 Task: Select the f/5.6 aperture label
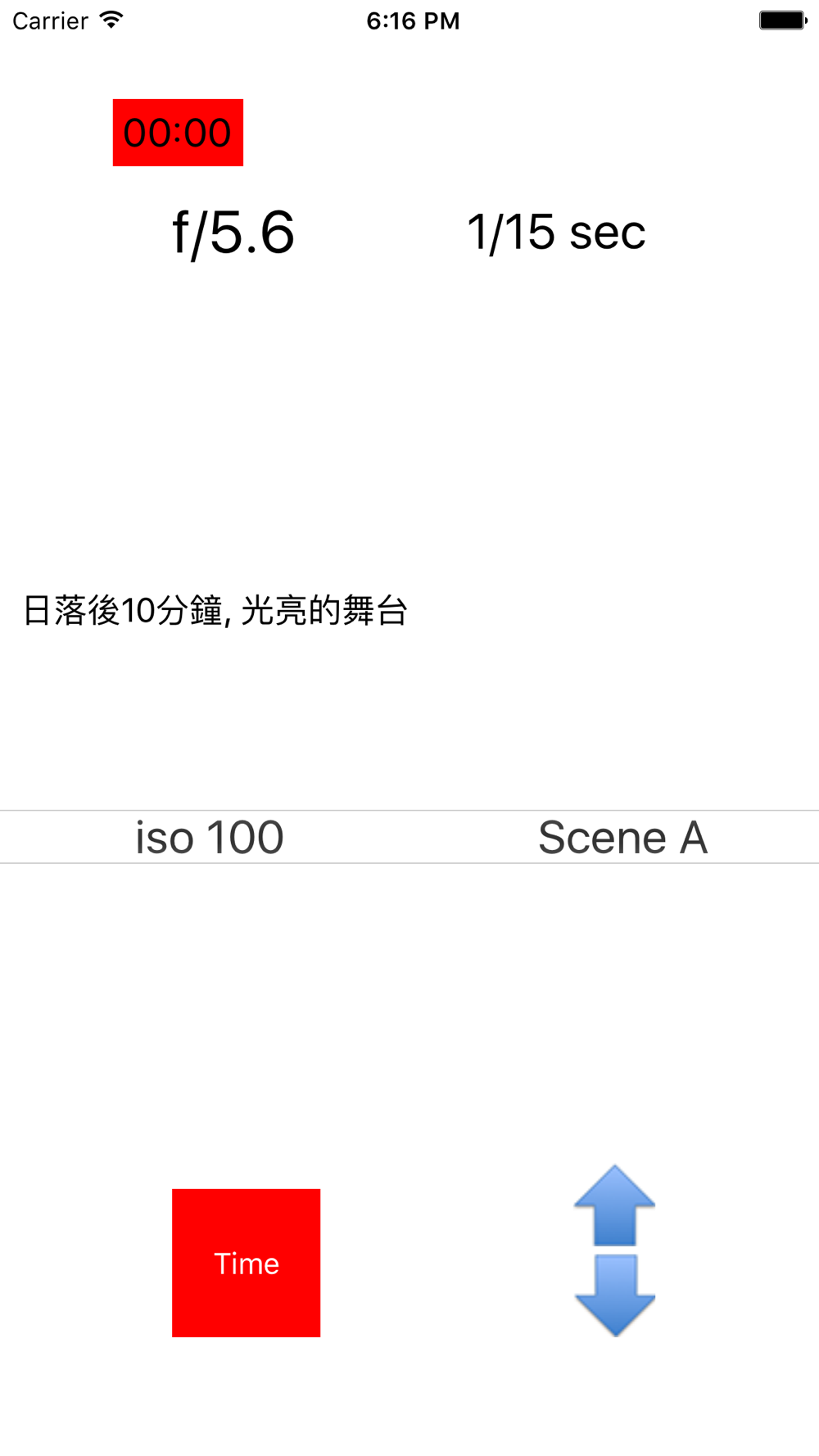tap(233, 233)
